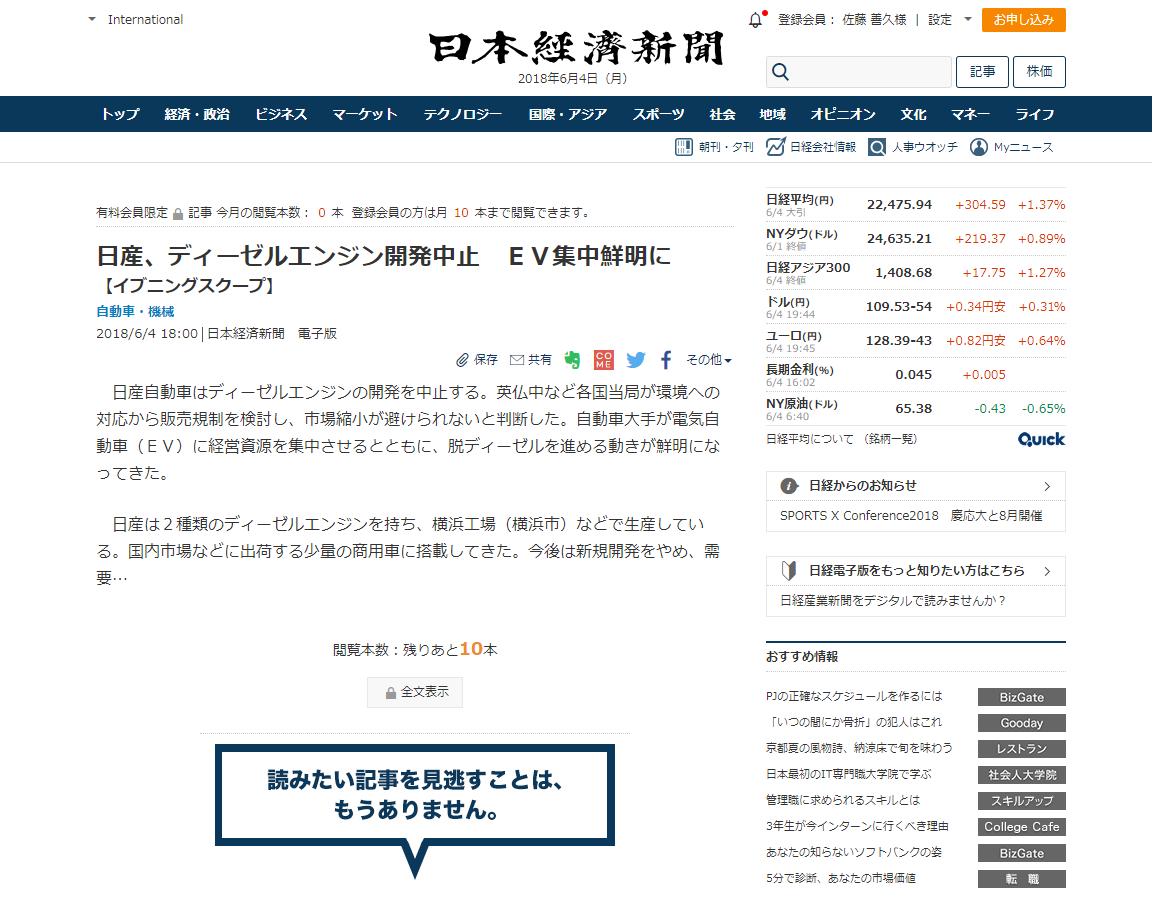This screenshot has height=903, width=1152.
Task: Open 京都夏の風物詩 recommended link
Action: click(x=859, y=748)
